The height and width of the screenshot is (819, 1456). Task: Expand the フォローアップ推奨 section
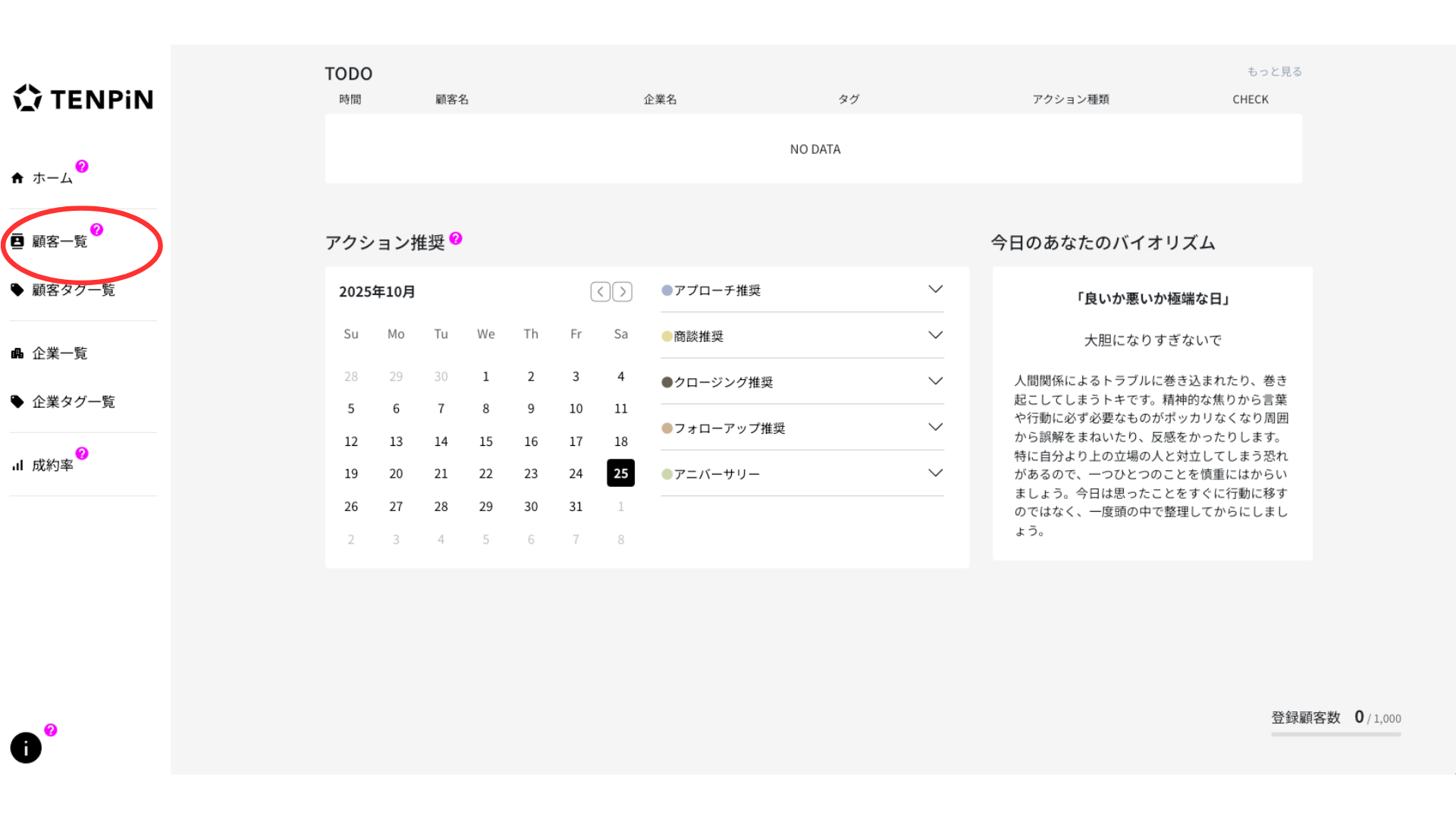(935, 428)
